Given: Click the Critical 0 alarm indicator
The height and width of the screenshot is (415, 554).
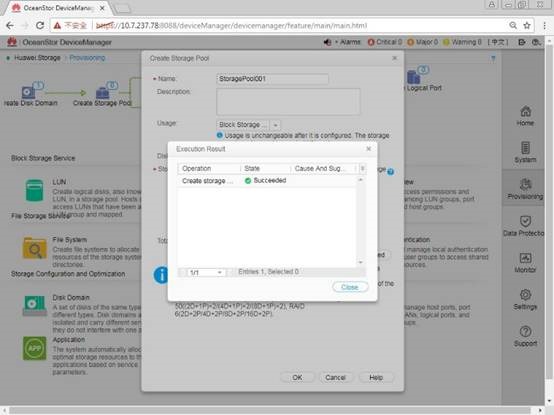Looking at the screenshot, I should click(385, 42).
